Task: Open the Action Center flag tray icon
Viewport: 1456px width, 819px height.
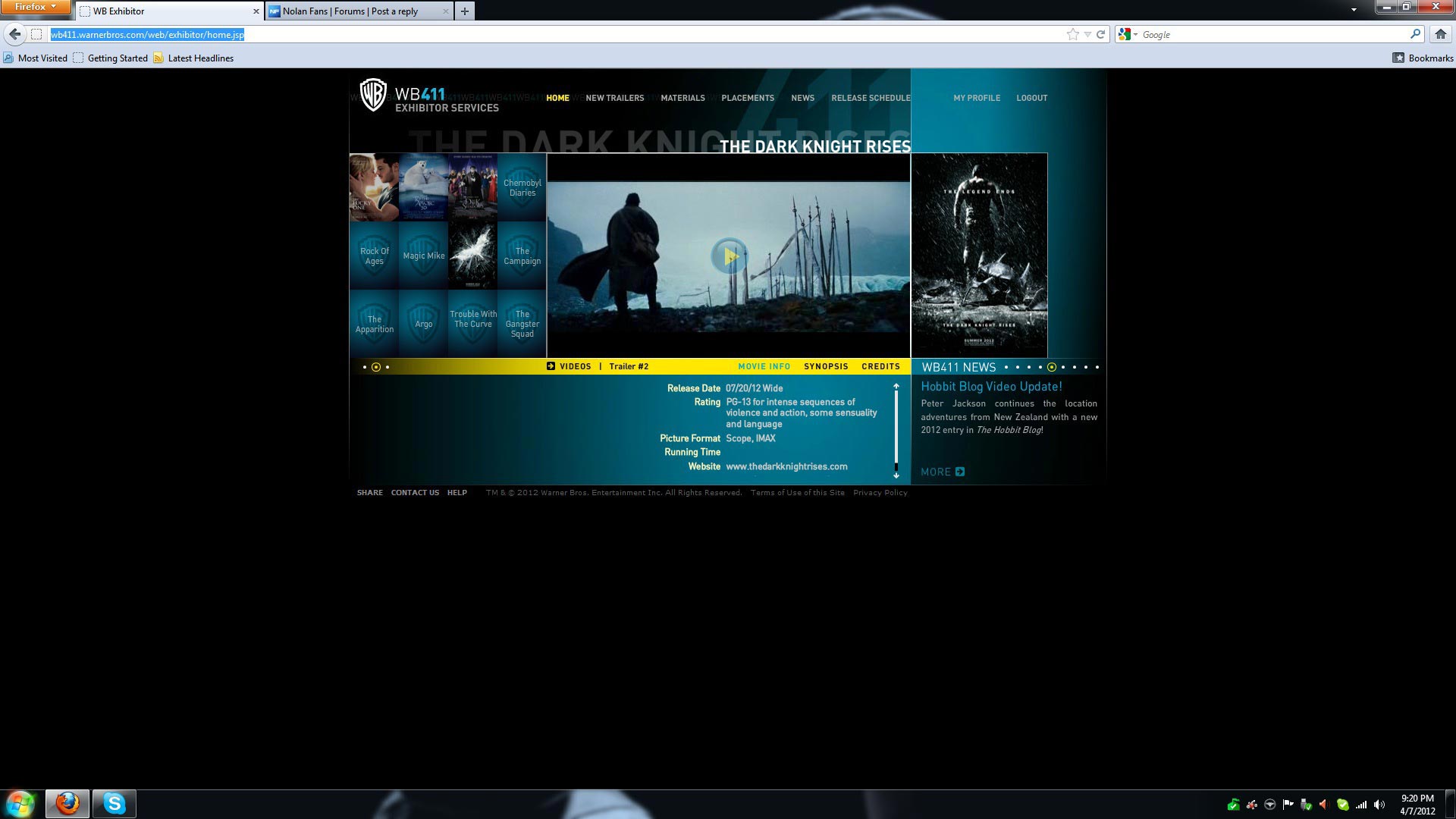Action: 1288,805
